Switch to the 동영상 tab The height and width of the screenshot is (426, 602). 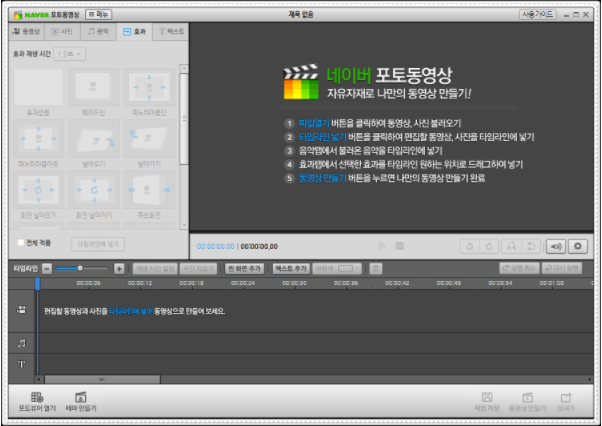click(26, 31)
